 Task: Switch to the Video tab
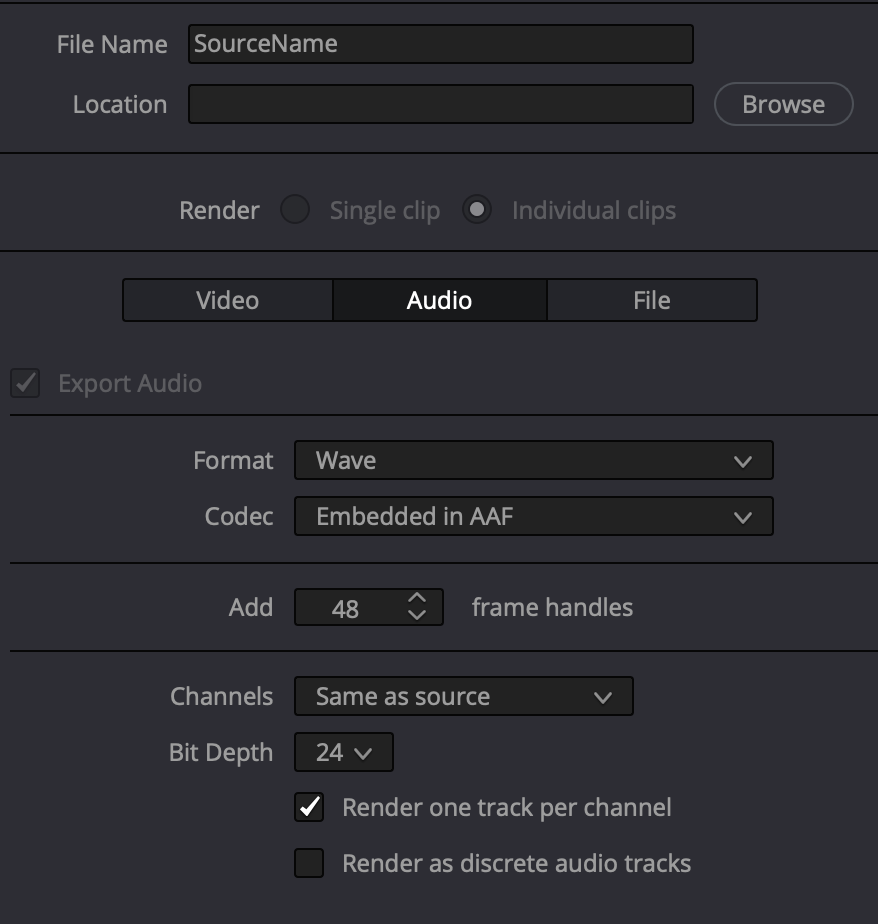click(228, 301)
